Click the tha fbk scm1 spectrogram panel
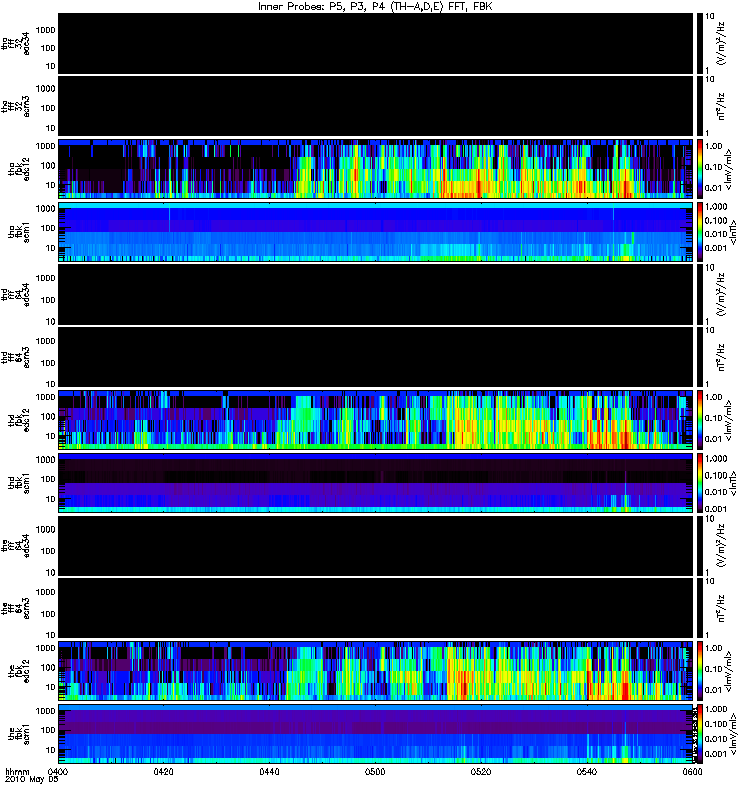Image resolution: width=750 pixels, height=800 pixels. [x=375, y=232]
